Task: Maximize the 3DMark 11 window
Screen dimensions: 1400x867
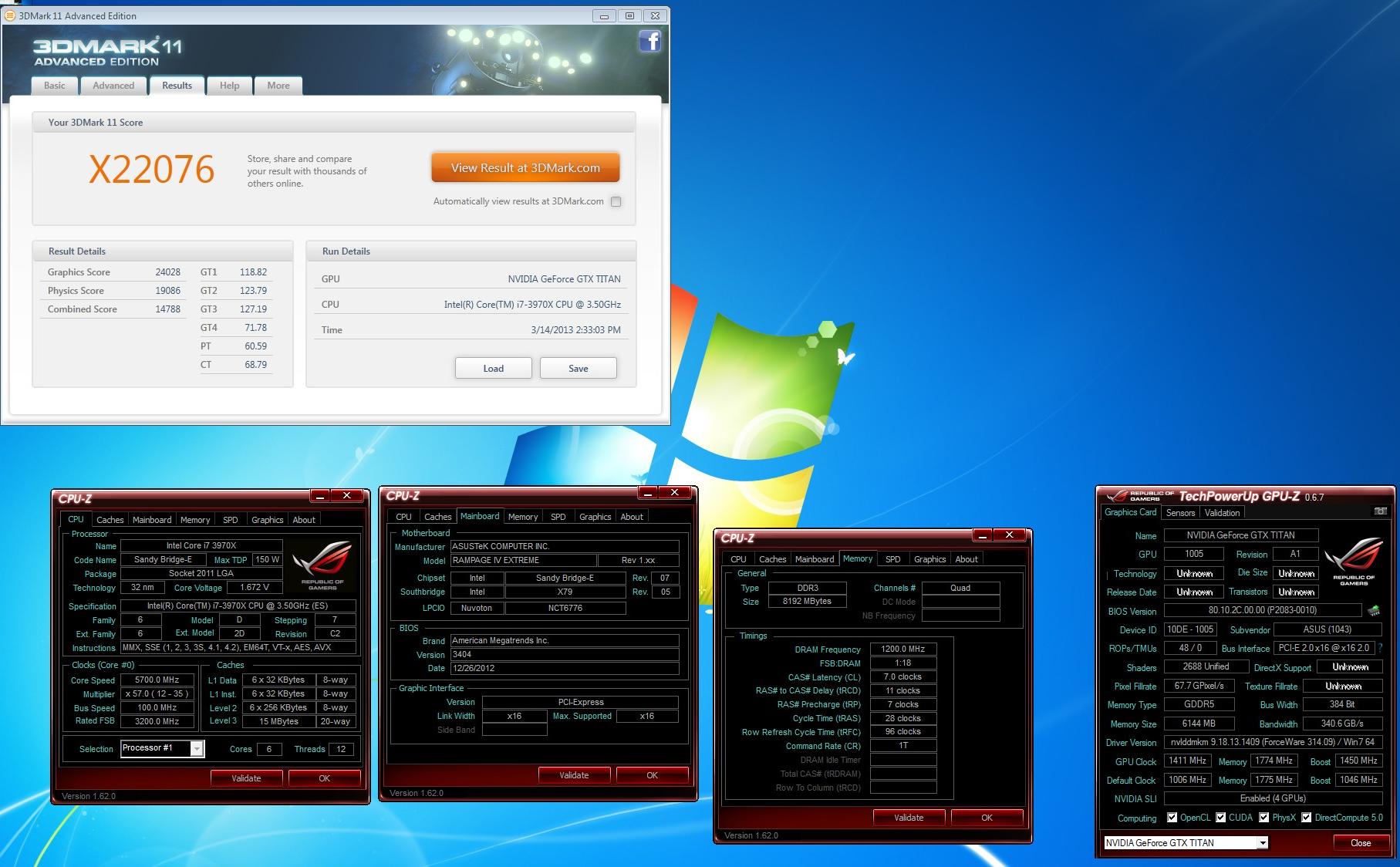Action: click(x=629, y=15)
